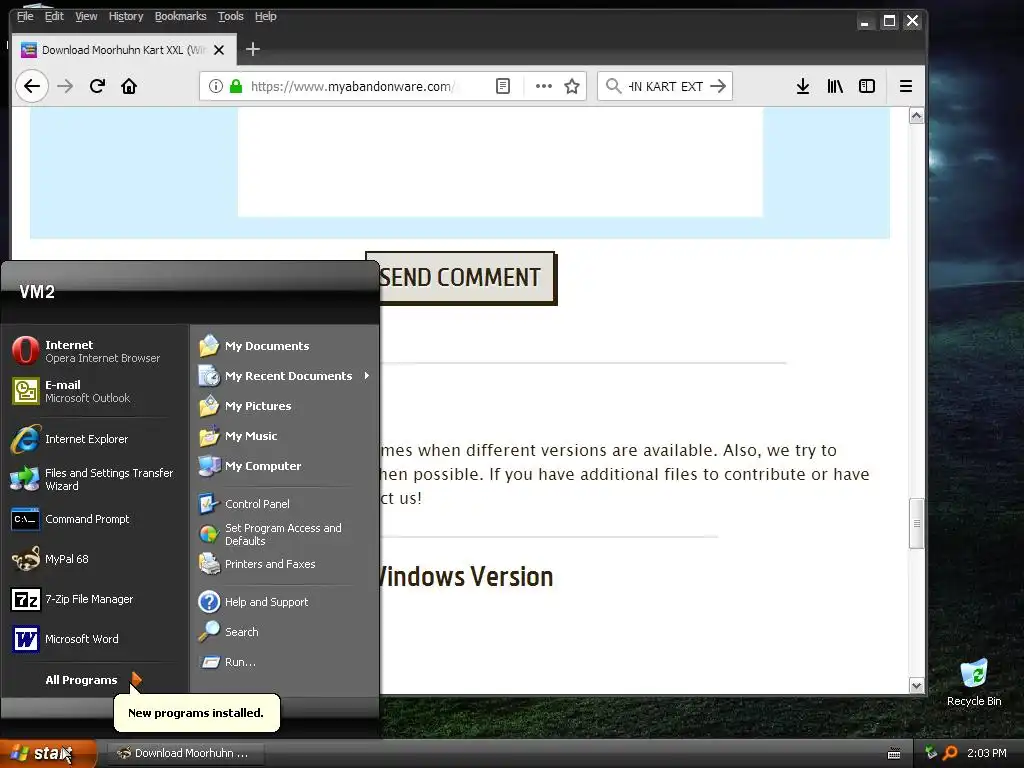Open File menu in Firefox

(x=25, y=16)
